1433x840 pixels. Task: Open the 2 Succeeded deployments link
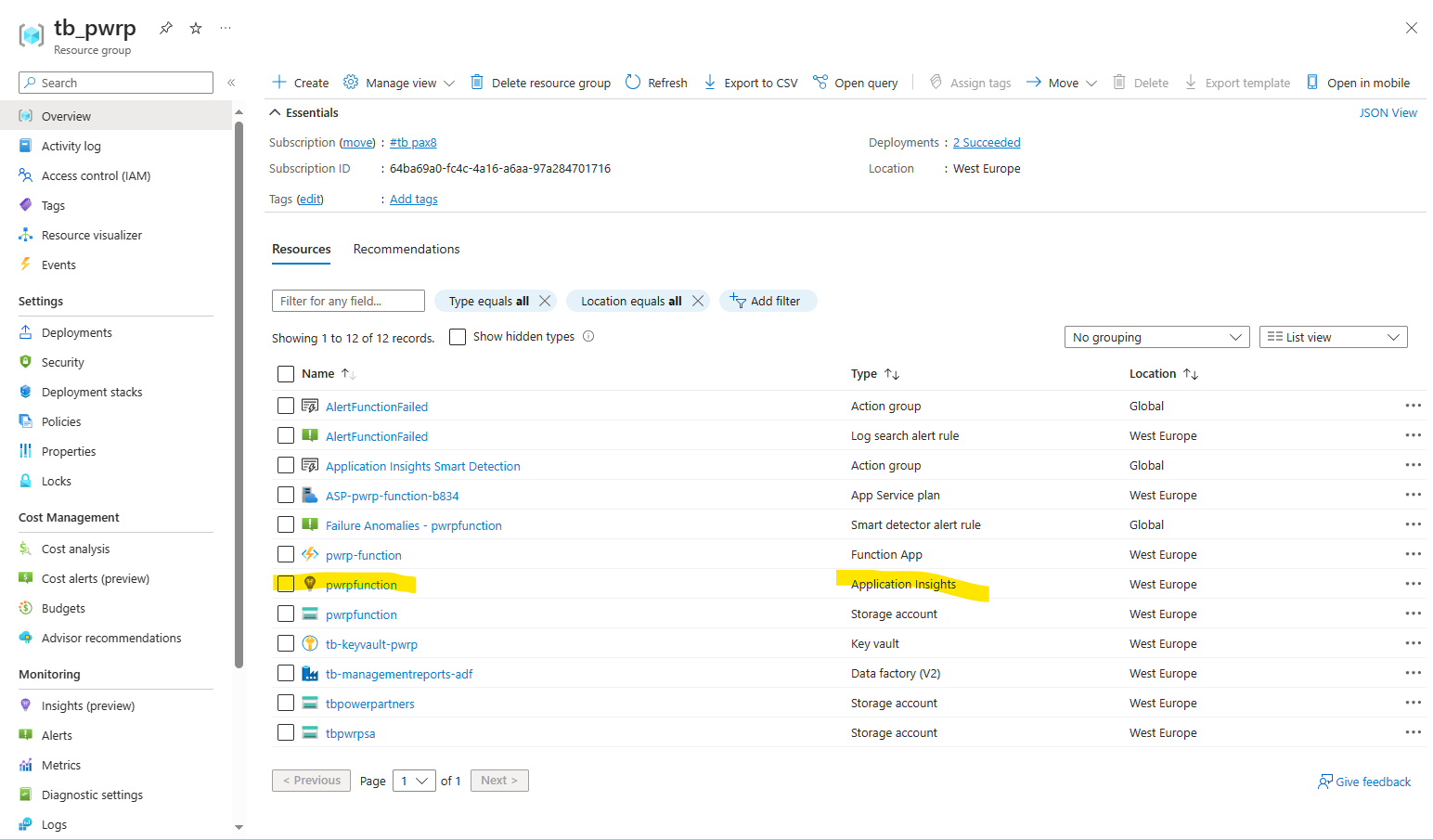(x=987, y=142)
